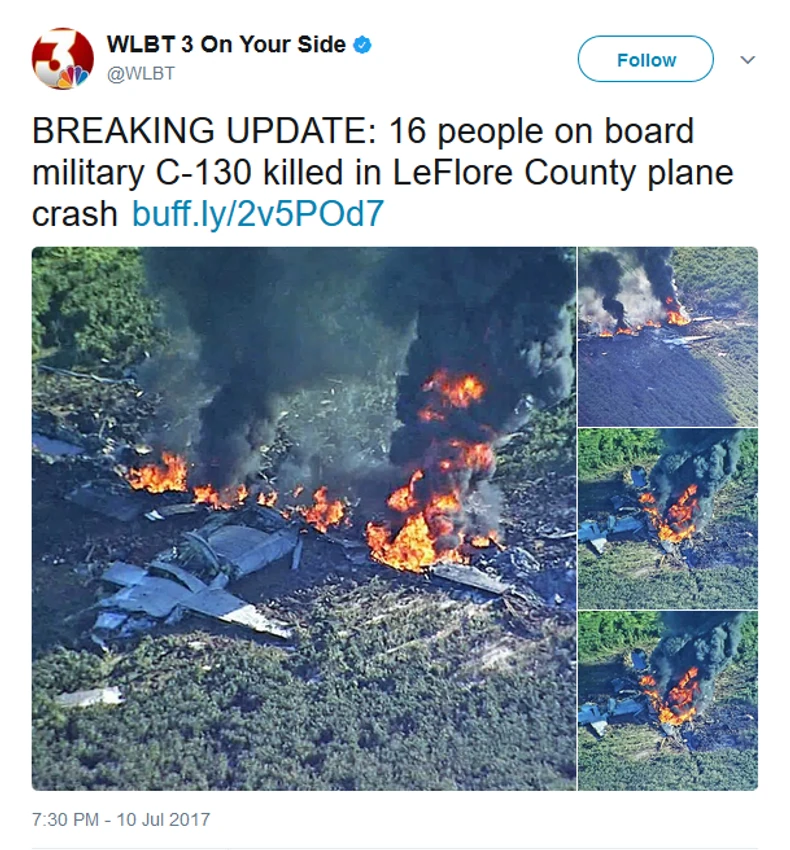Click the 7:30 PM - 10 Jul 2017 timestamp

coord(121,819)
